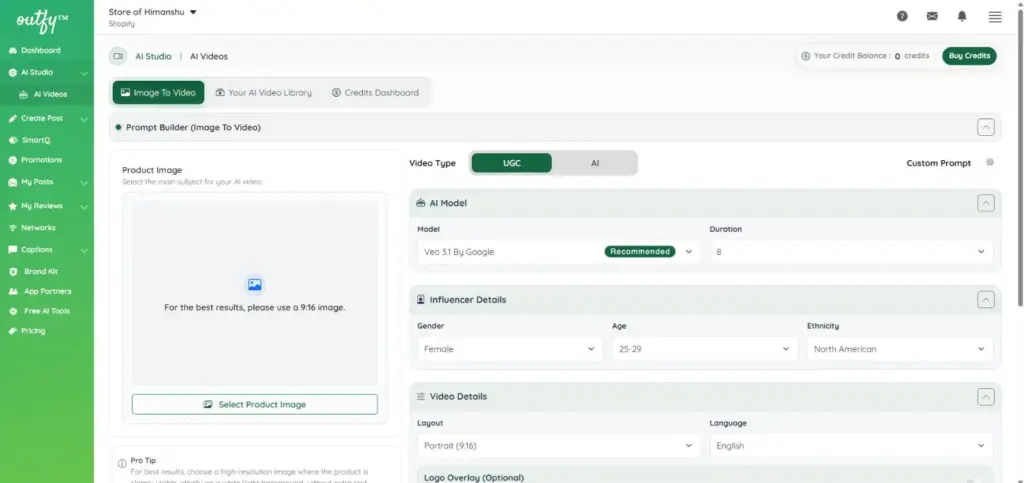Collapse the Influencer Details section
This screenshot has width=1024, height=483.
[x=985, y=300]
